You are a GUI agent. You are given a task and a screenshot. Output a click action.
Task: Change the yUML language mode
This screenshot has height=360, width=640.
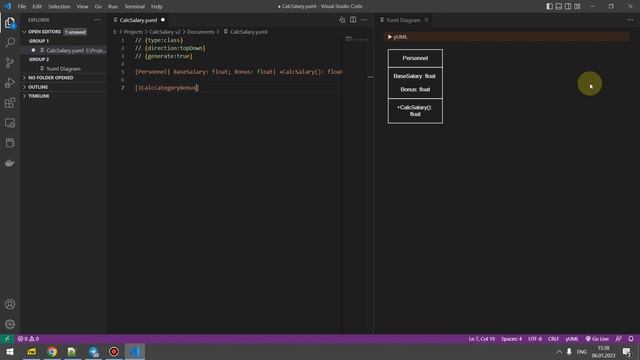pos(572,339)
